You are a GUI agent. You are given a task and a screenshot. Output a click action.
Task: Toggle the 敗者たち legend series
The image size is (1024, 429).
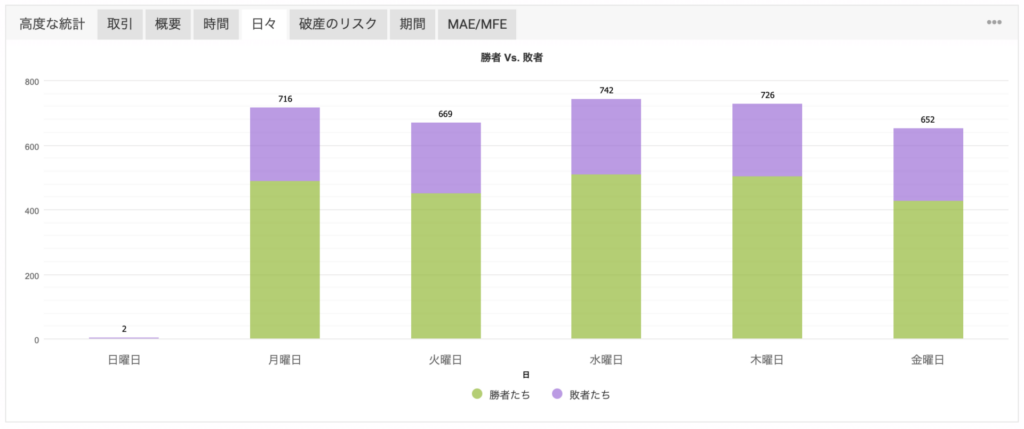pos(581,394)
